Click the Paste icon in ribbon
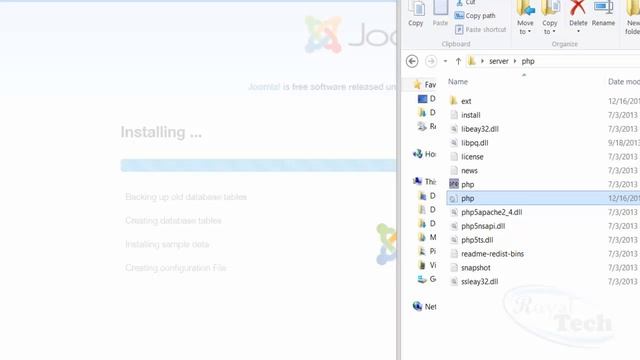The image size is (640, 360). (x=440, y=9)
